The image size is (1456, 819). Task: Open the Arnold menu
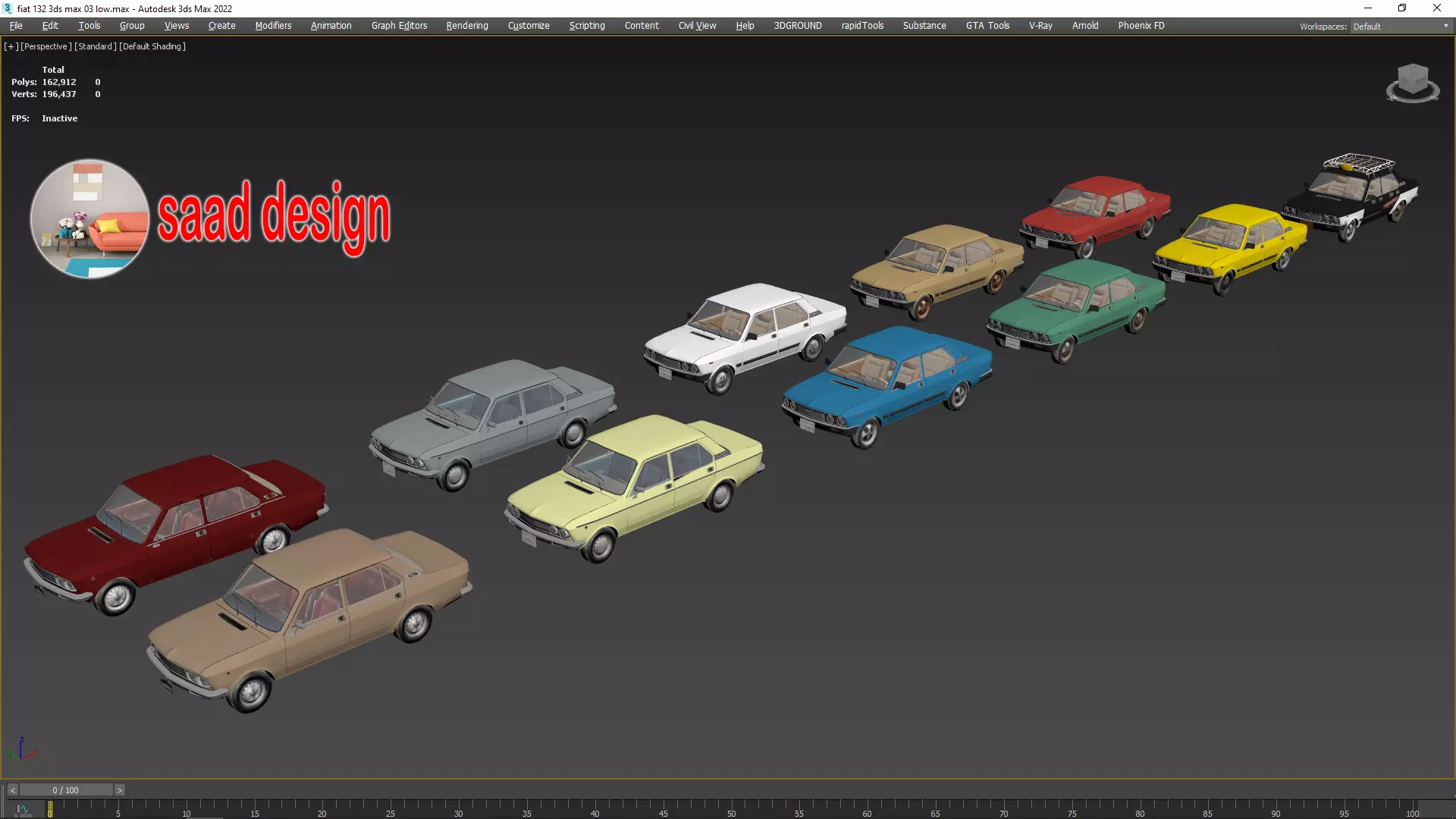tap(1085, 25)
